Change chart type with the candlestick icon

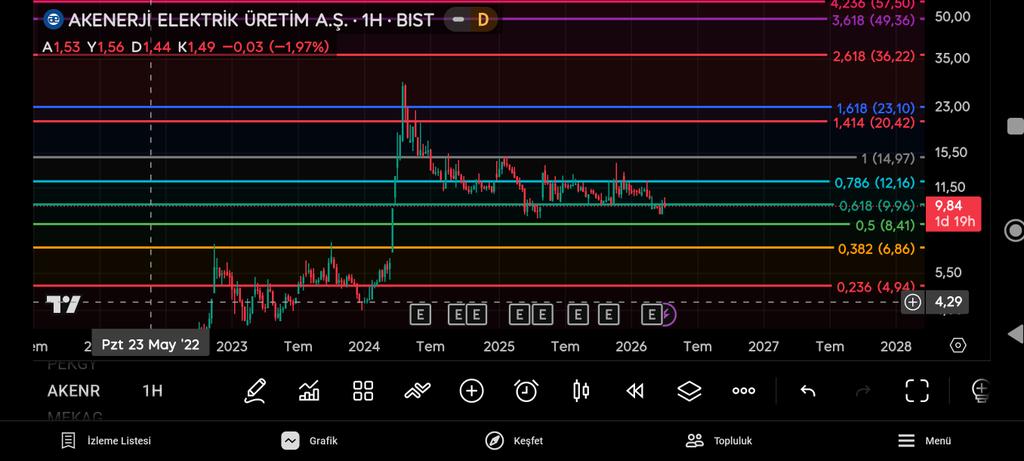click(581, 390)
